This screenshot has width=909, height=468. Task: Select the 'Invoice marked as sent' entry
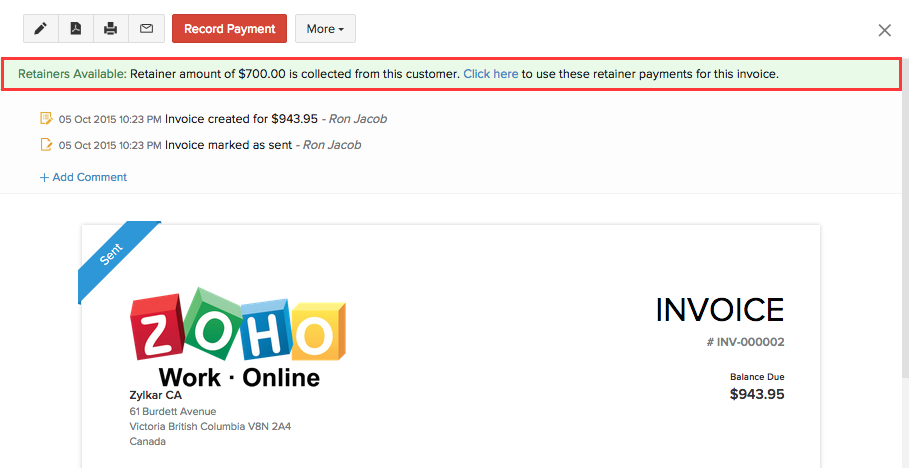(x=228, y=144)
